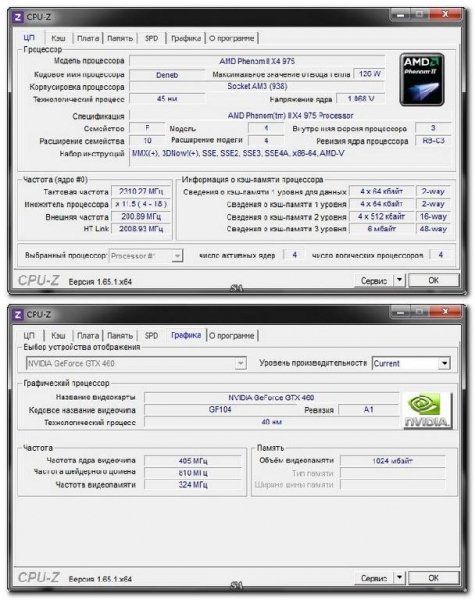475x600 pixels.
Task: Open the Плата tab in top window
Action: pyautogui.click(x=88, y=38)
